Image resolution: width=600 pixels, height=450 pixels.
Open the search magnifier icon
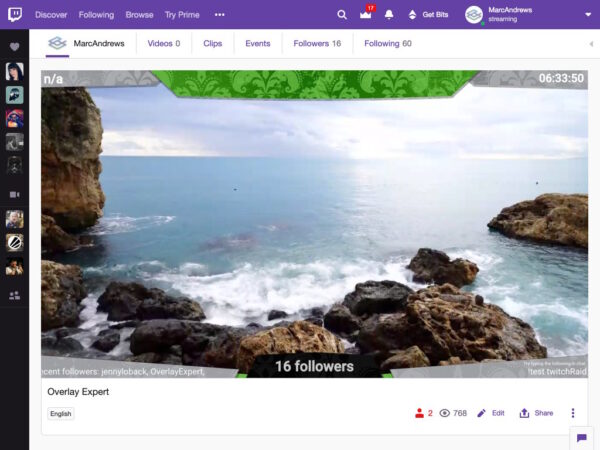[342, 15]
